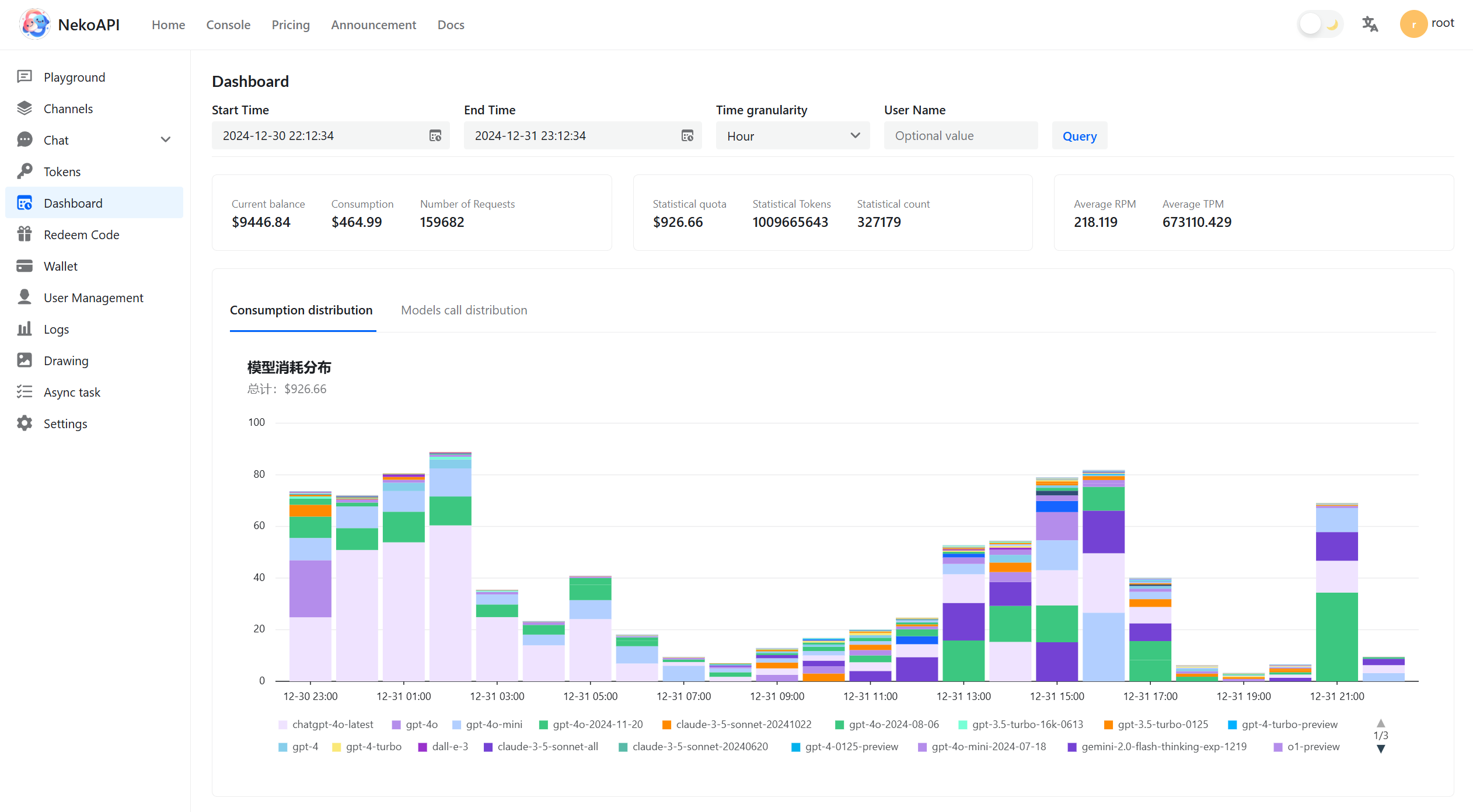Open Start Time calendar picker icon
The height and width of the screenshot is (812, 1473).
click(435, 136)
